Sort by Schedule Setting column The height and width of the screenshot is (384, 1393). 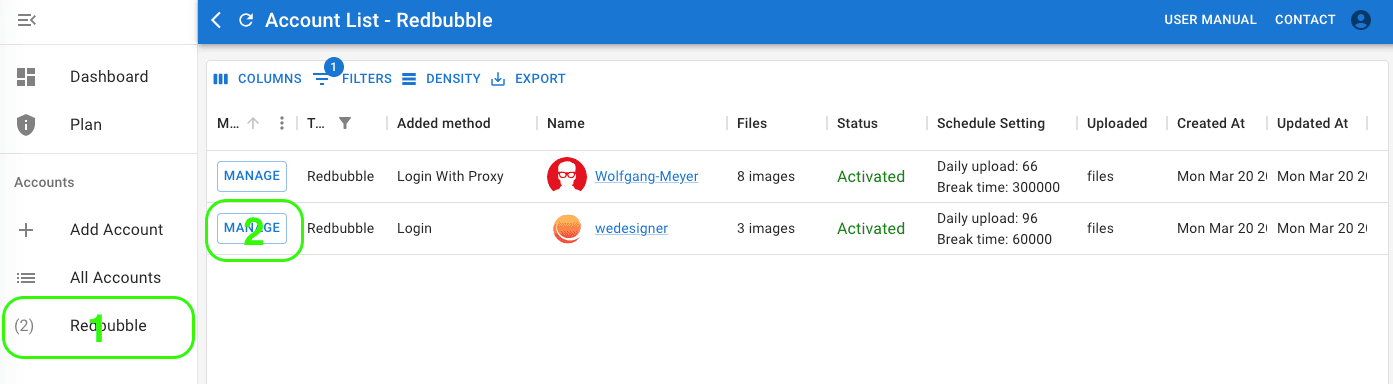[x=991, y=124]
